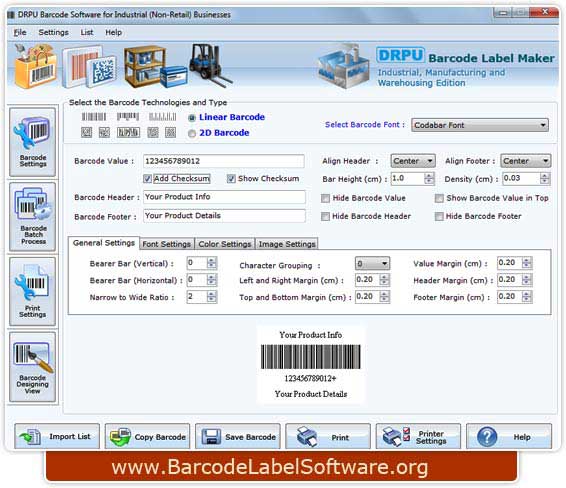
Task: Adjust Footer Margin stepper arrows
Action: [527, 297]
